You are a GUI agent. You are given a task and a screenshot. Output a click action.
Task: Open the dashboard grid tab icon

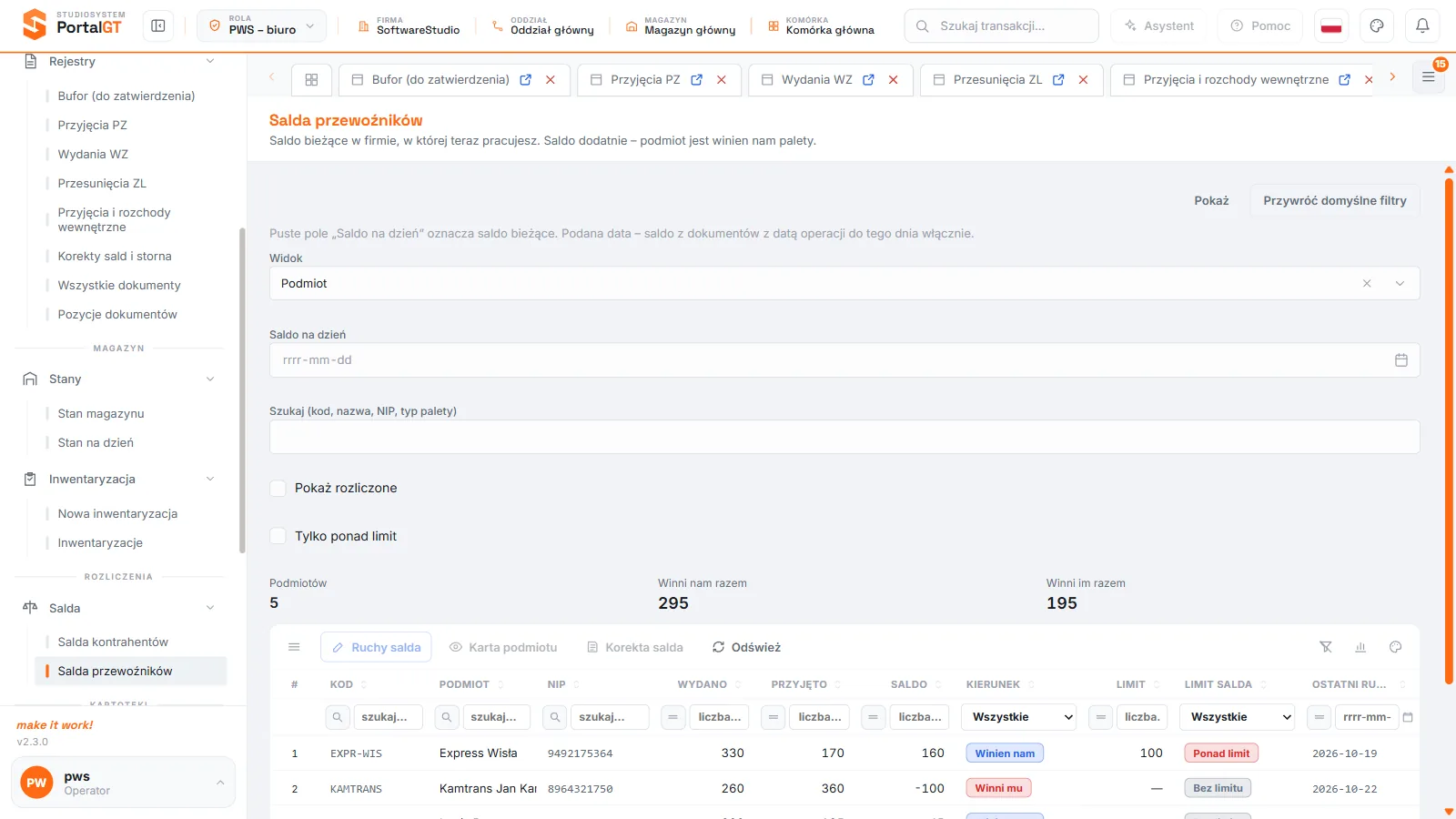pos(311,80)
